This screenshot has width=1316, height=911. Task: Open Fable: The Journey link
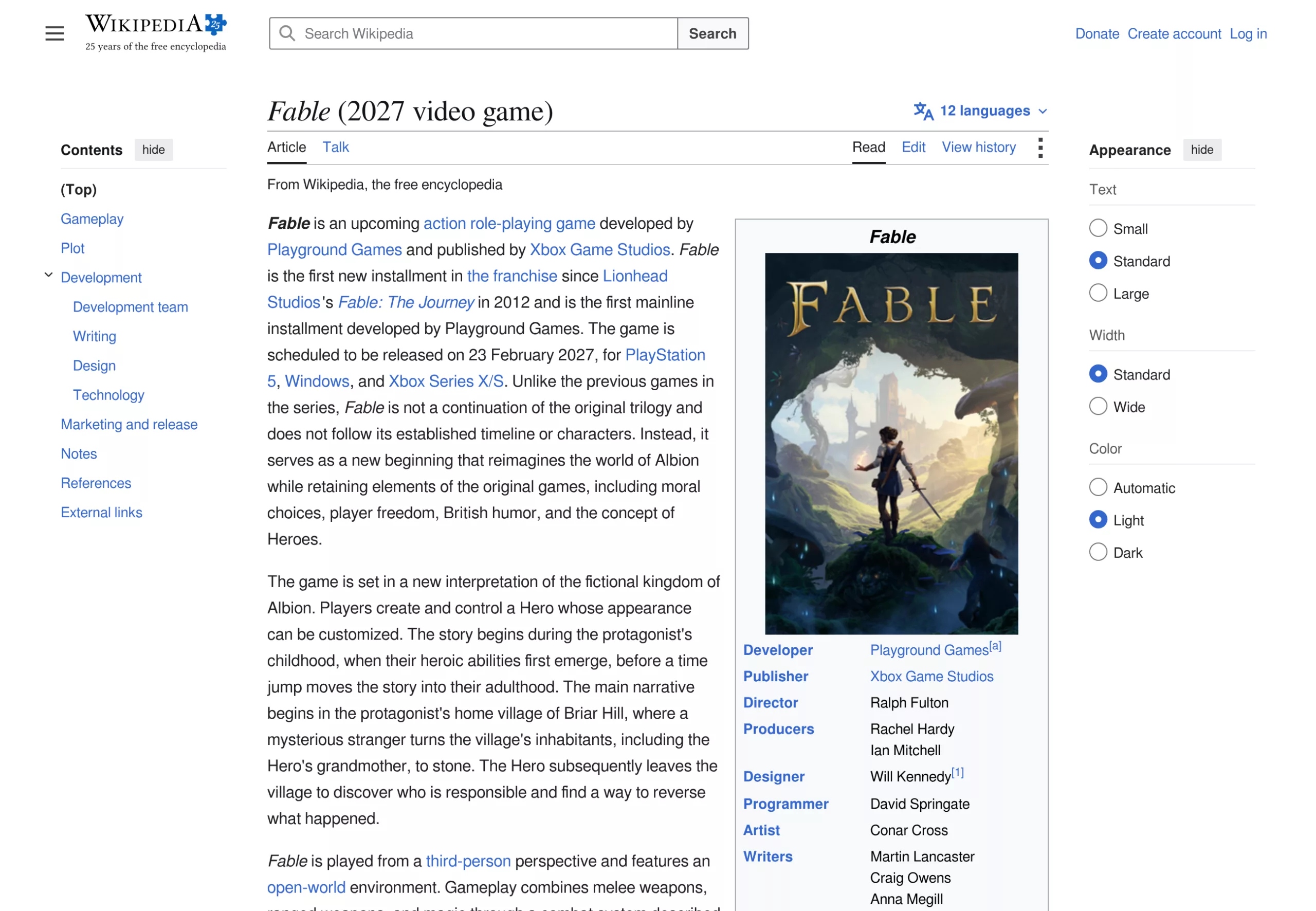[406, 302]
